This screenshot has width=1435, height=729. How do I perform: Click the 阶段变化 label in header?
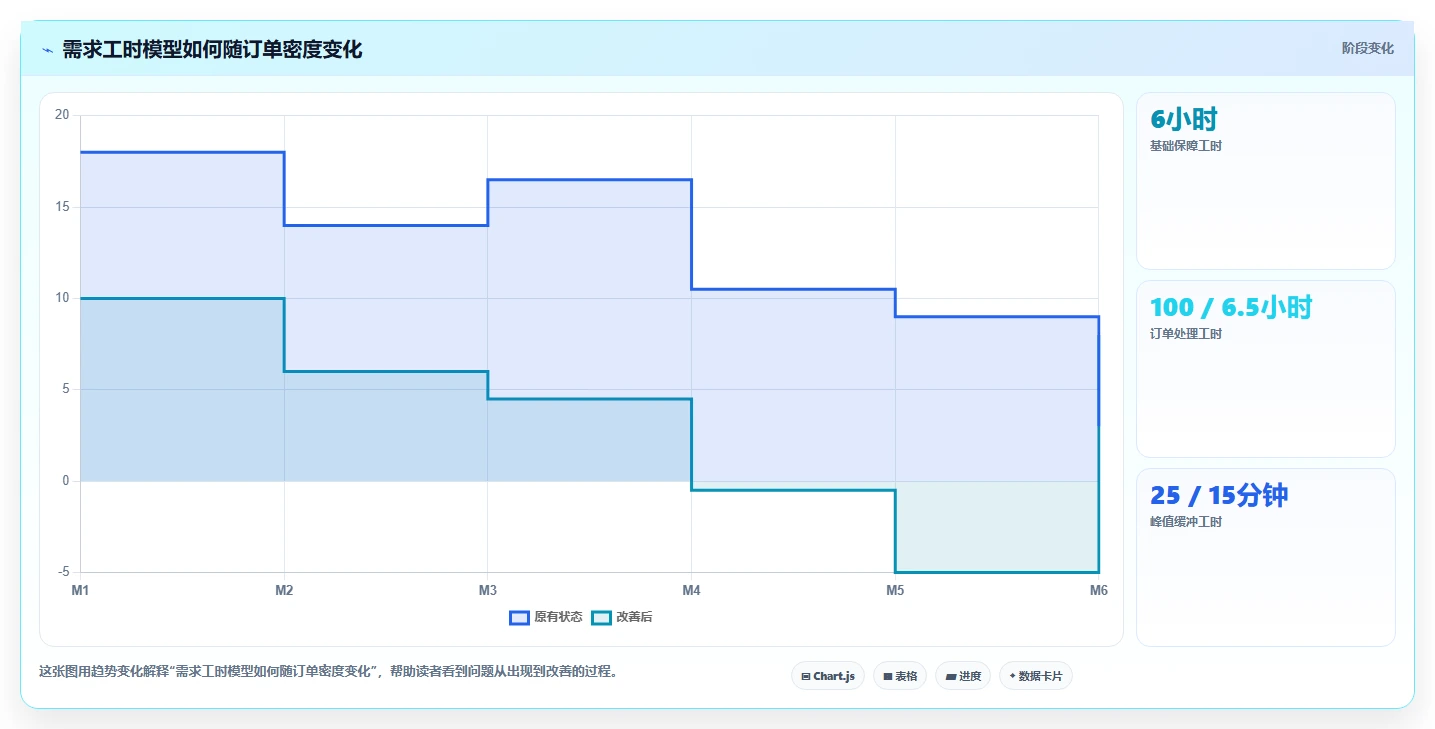1367,48
